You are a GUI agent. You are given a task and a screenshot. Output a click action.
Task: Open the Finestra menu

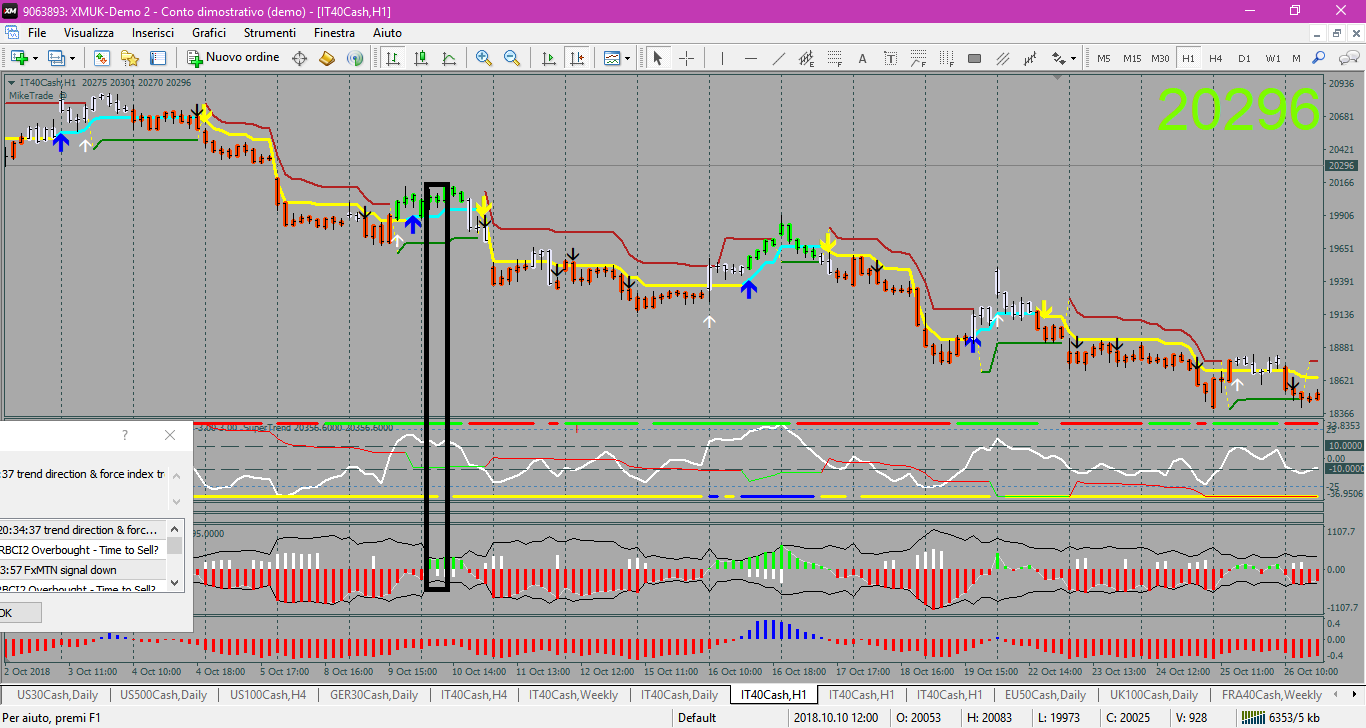[x=334, y=33]
